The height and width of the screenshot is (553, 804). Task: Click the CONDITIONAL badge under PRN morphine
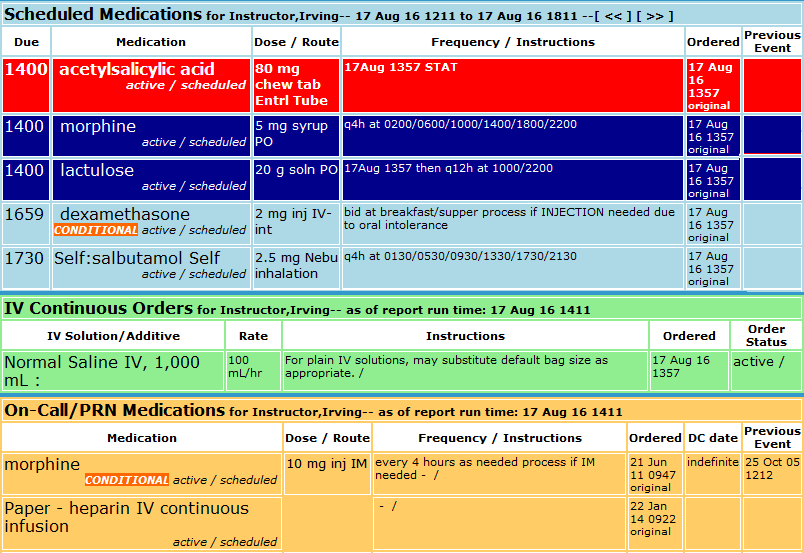(x=127, y=480)
